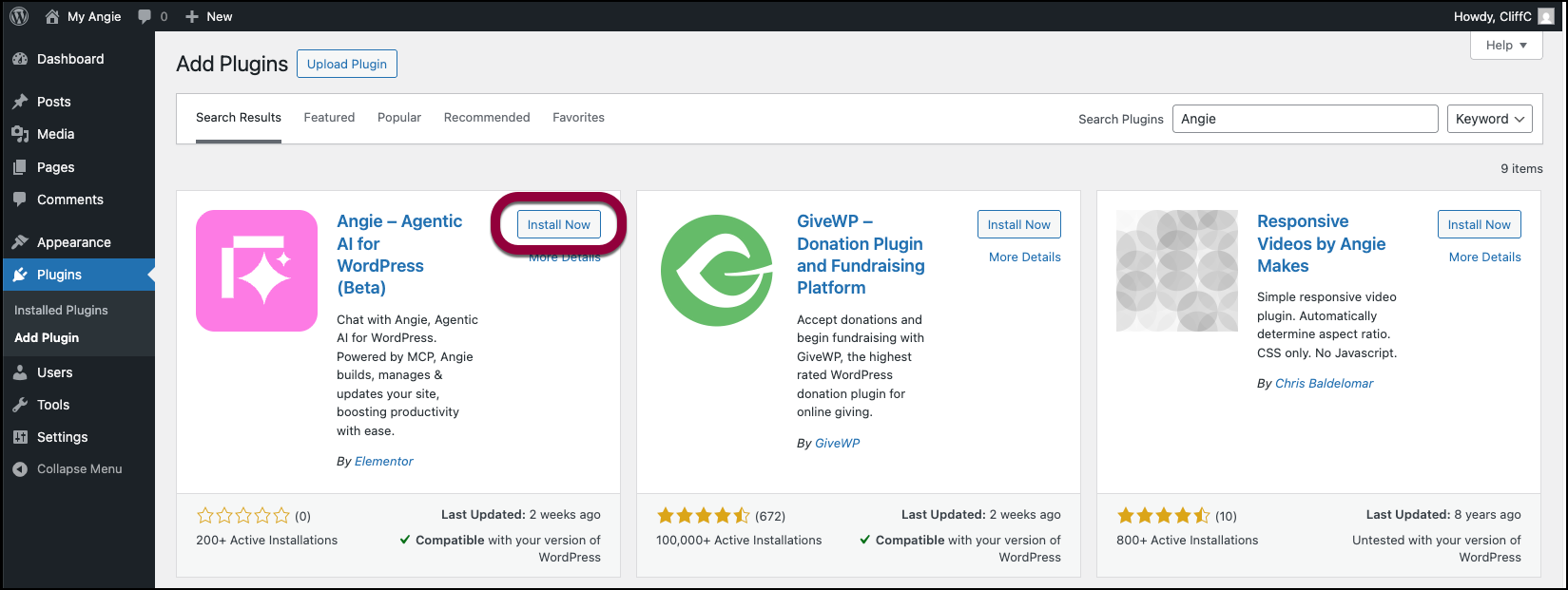View More Details for GiveWP plugin

tap(1024, 257)
